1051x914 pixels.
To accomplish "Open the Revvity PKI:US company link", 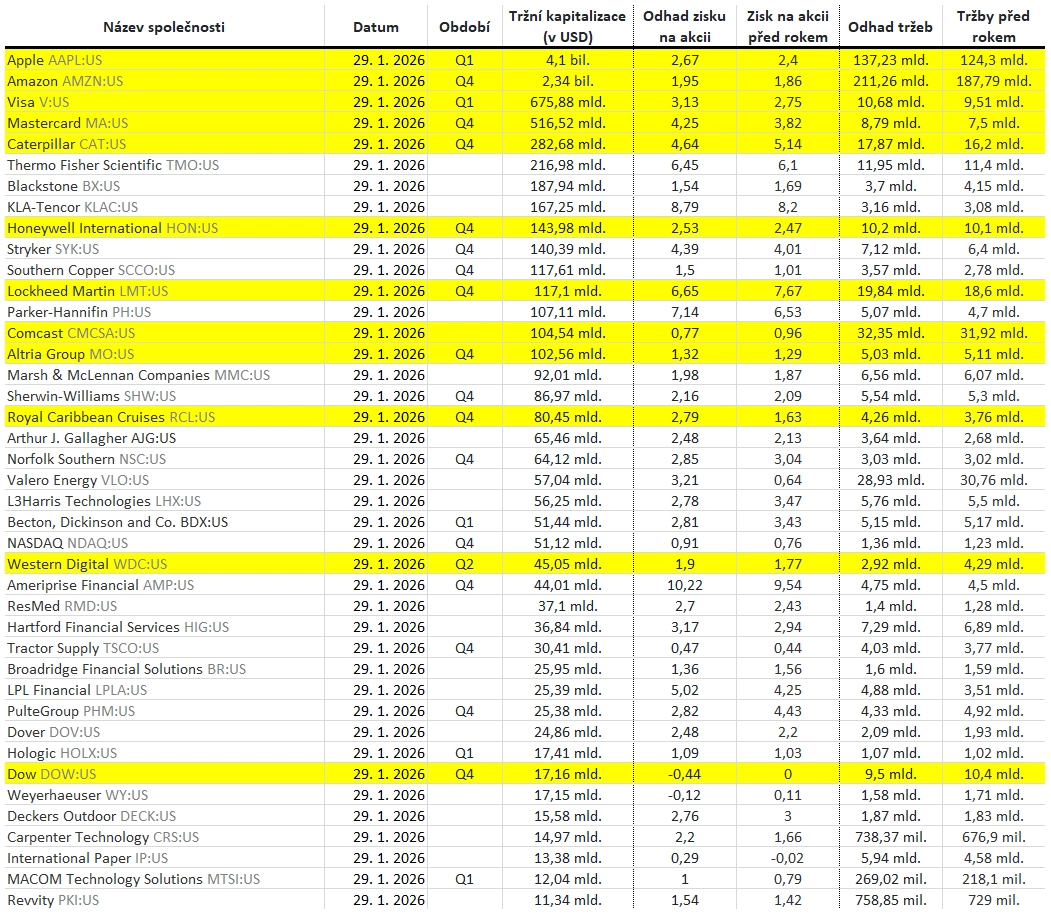I will point(53,900).
